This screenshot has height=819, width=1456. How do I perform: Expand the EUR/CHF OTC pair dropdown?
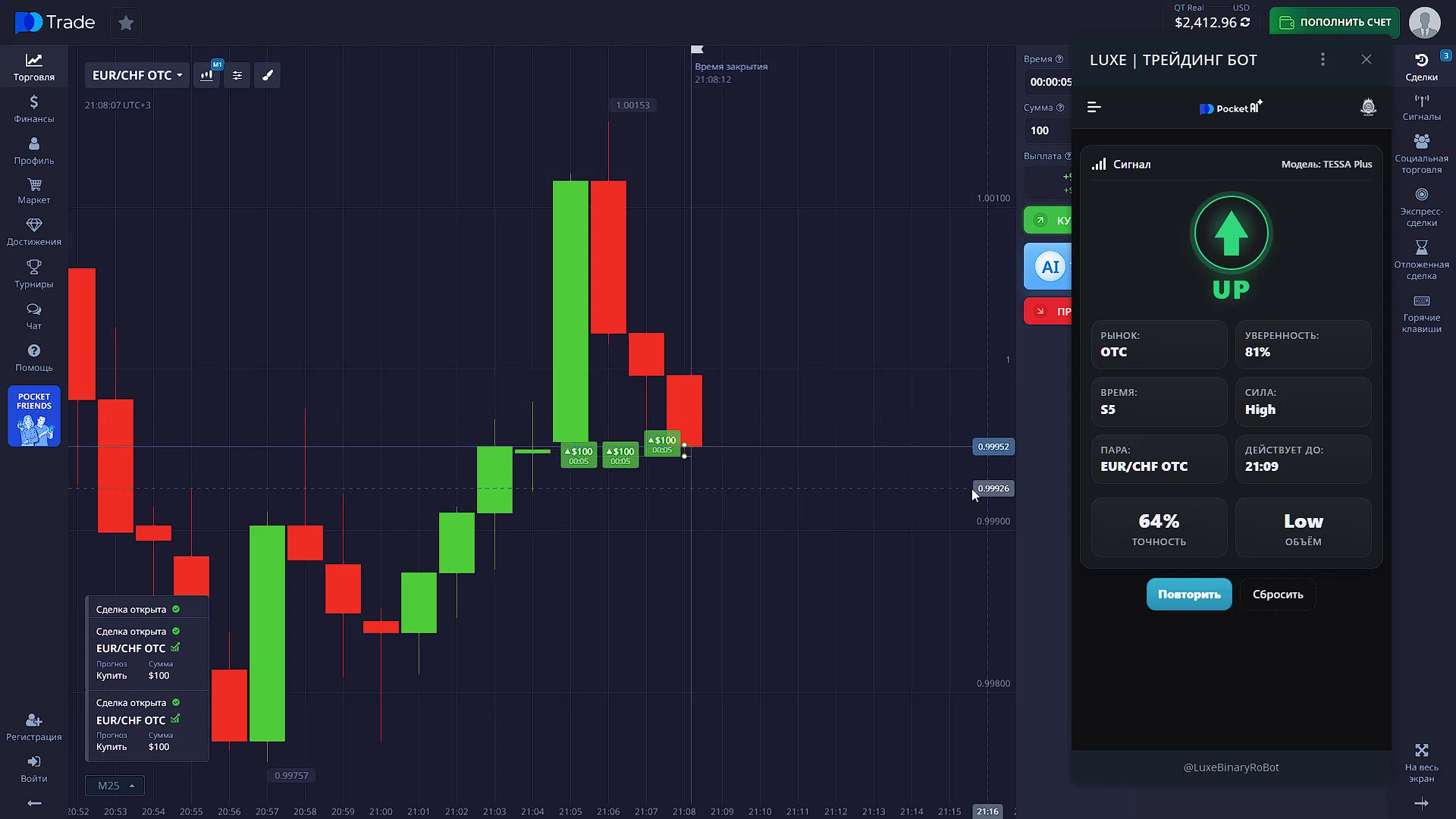click(137, 75)
